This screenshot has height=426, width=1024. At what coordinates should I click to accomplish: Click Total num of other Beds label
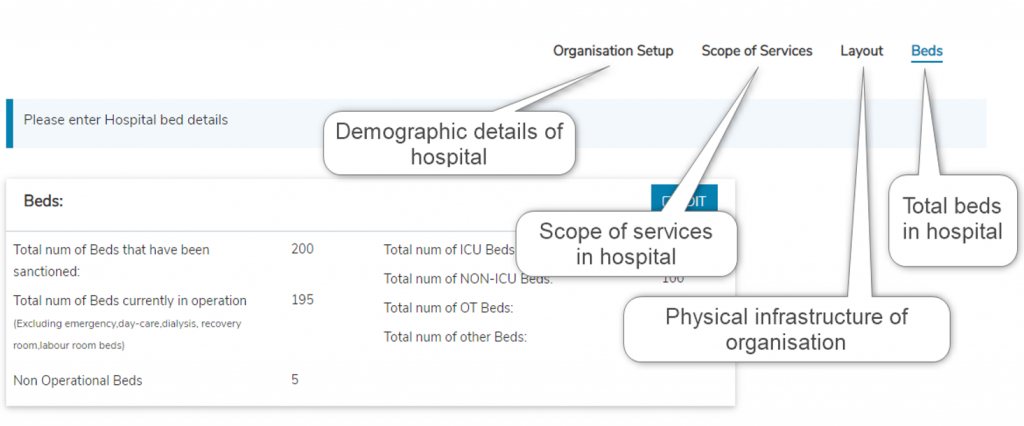455,337
